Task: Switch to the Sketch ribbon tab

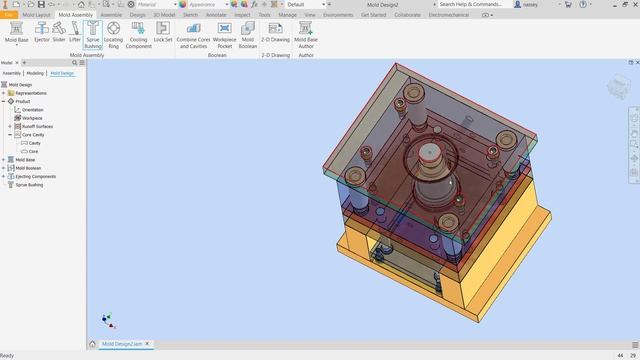Action: (x=190, y=15)
